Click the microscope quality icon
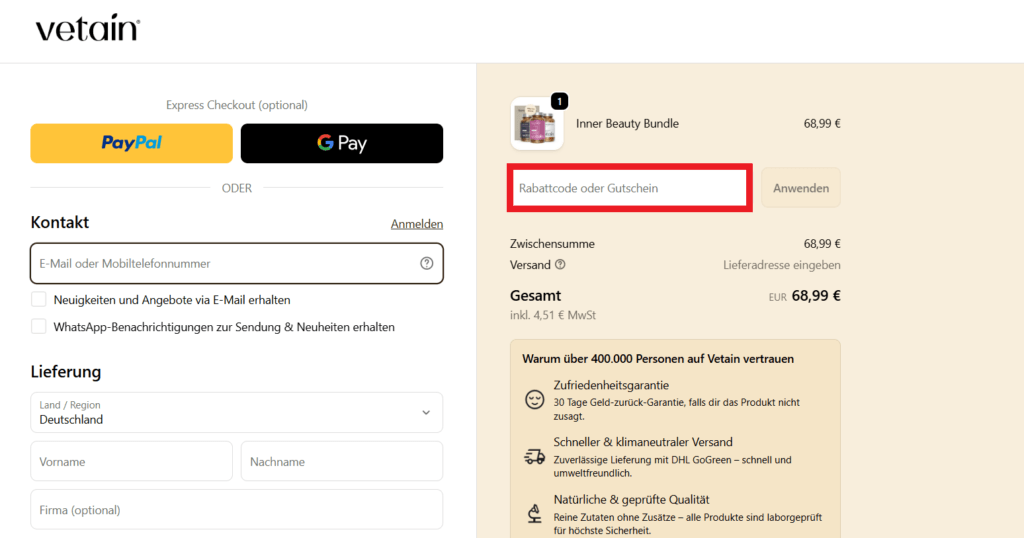 coord(534,514)
